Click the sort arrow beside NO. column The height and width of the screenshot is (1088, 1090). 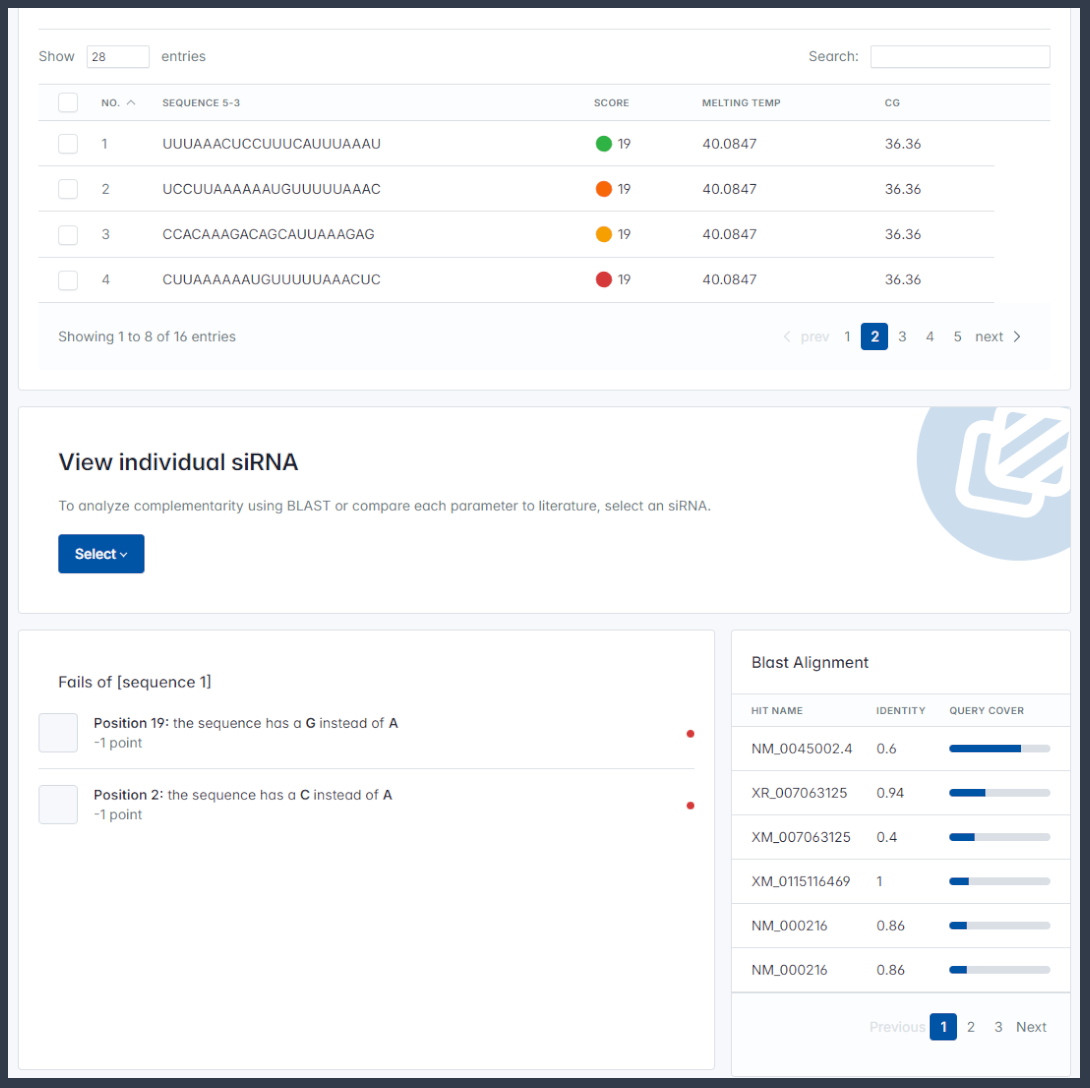click(x=132, y=103)
